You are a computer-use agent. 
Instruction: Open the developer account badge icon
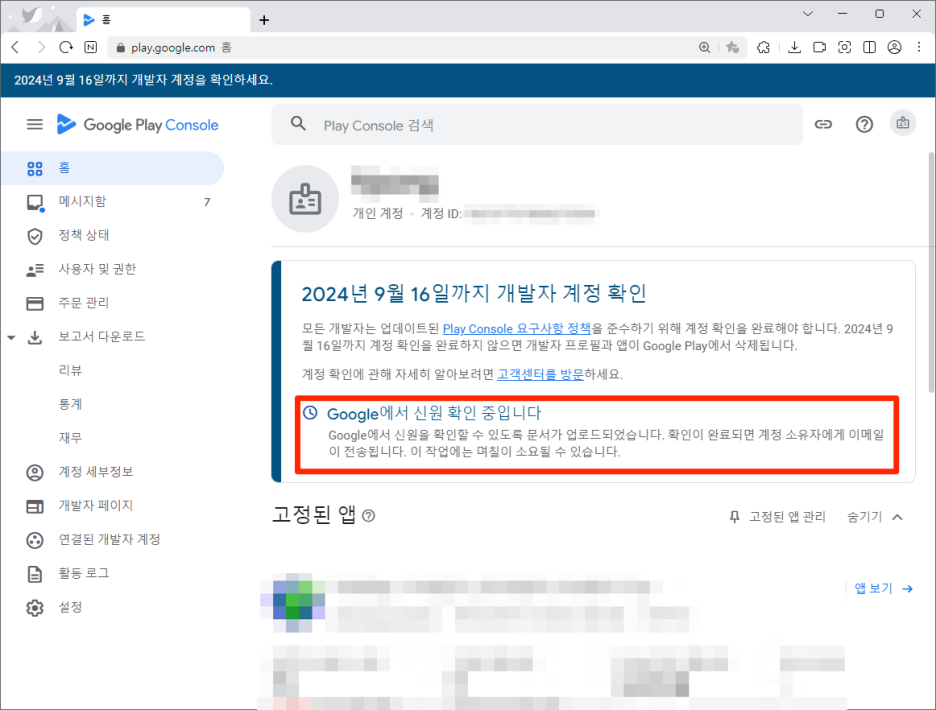click(x=903, y=123)
